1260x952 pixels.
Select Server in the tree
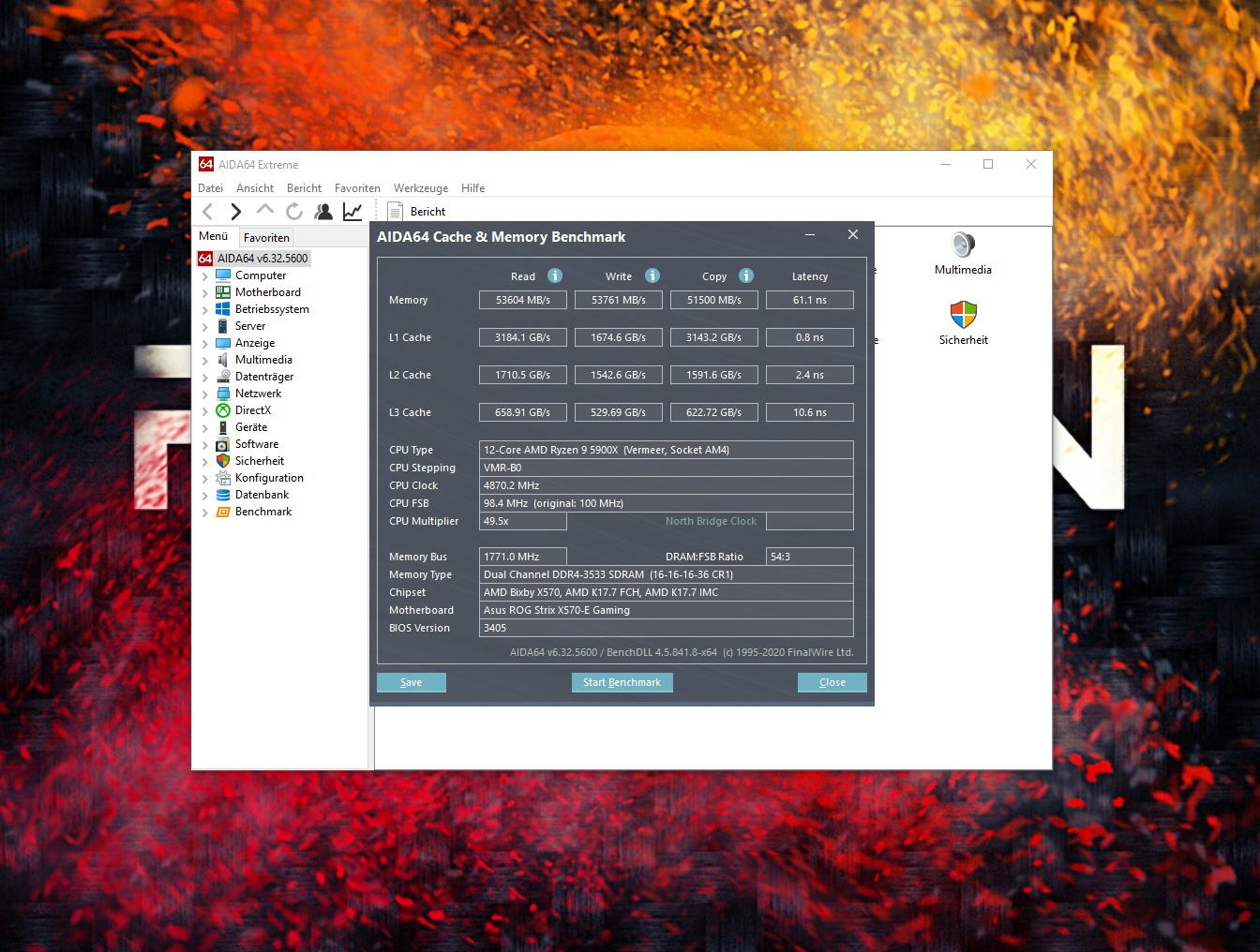250,326
